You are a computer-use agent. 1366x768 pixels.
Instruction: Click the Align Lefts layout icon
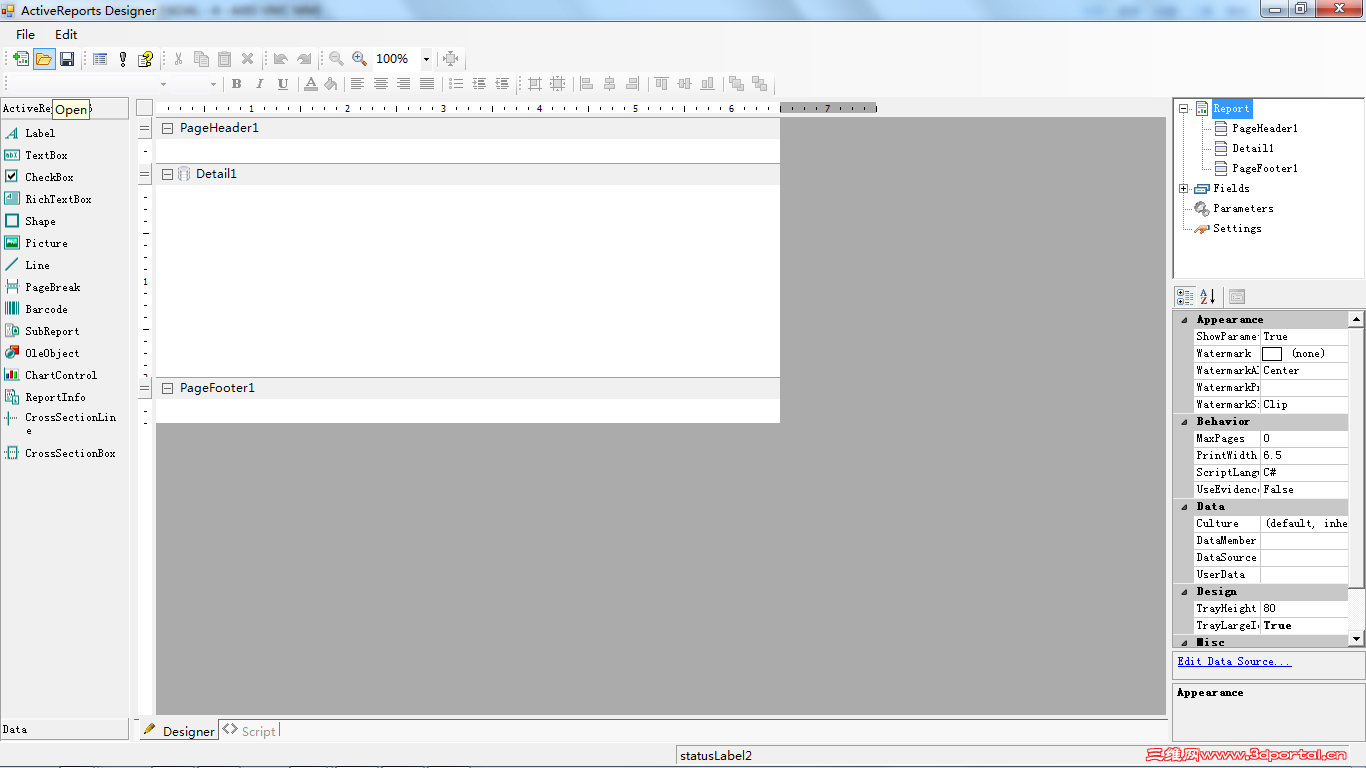coord(586,84)
